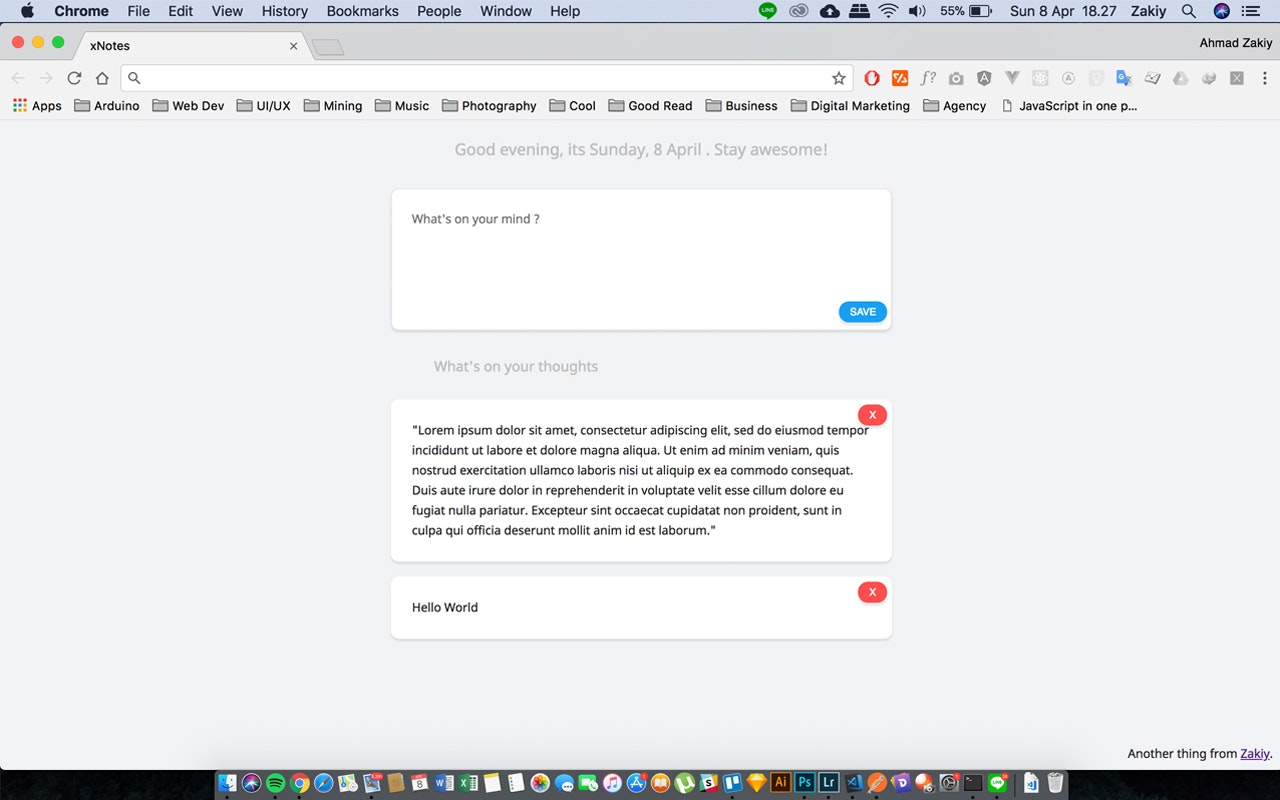Screen dimensions: 1280x800
Task: Open the Angular Augury extension icon
Action: (984, 78)
